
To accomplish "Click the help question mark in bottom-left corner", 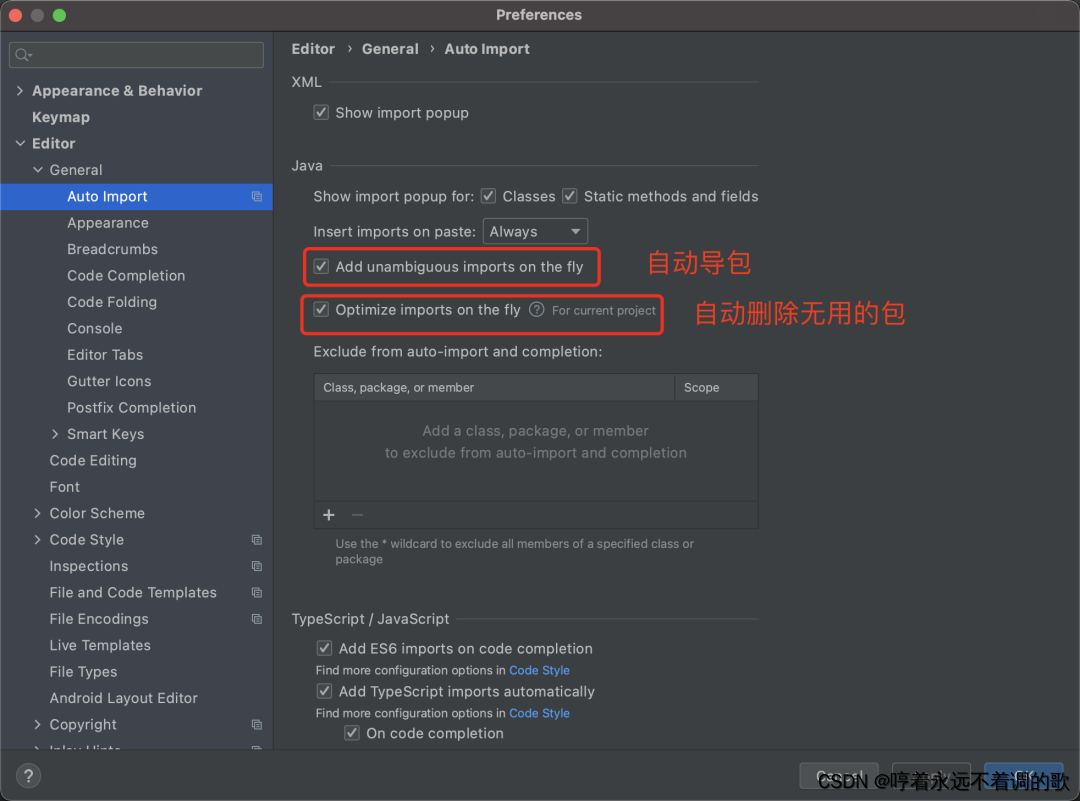I will click(x=28, y=776).
